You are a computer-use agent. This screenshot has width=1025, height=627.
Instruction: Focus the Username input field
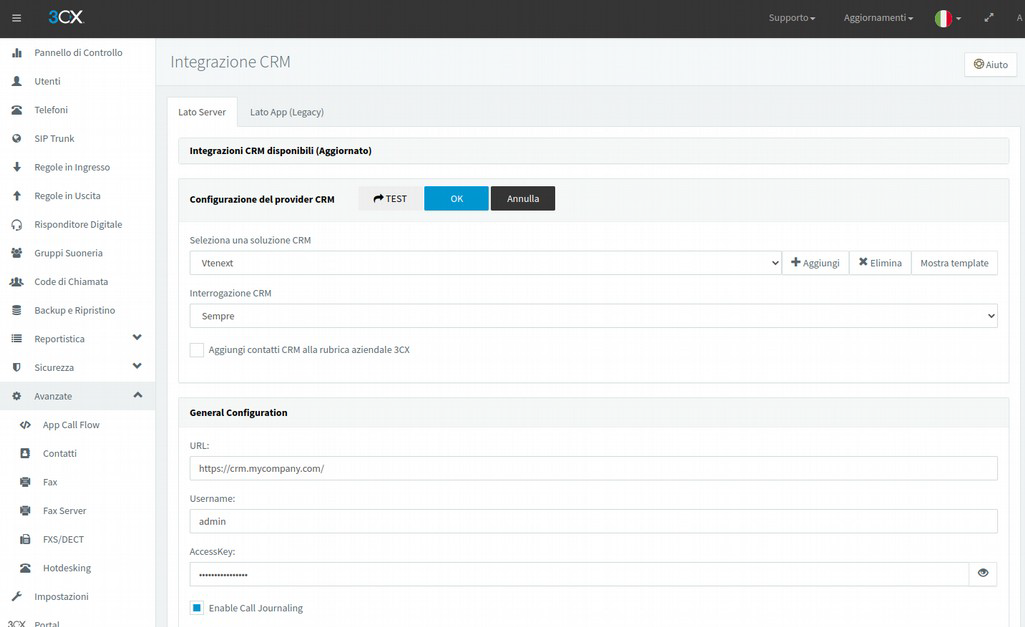[x=594, y=521]
